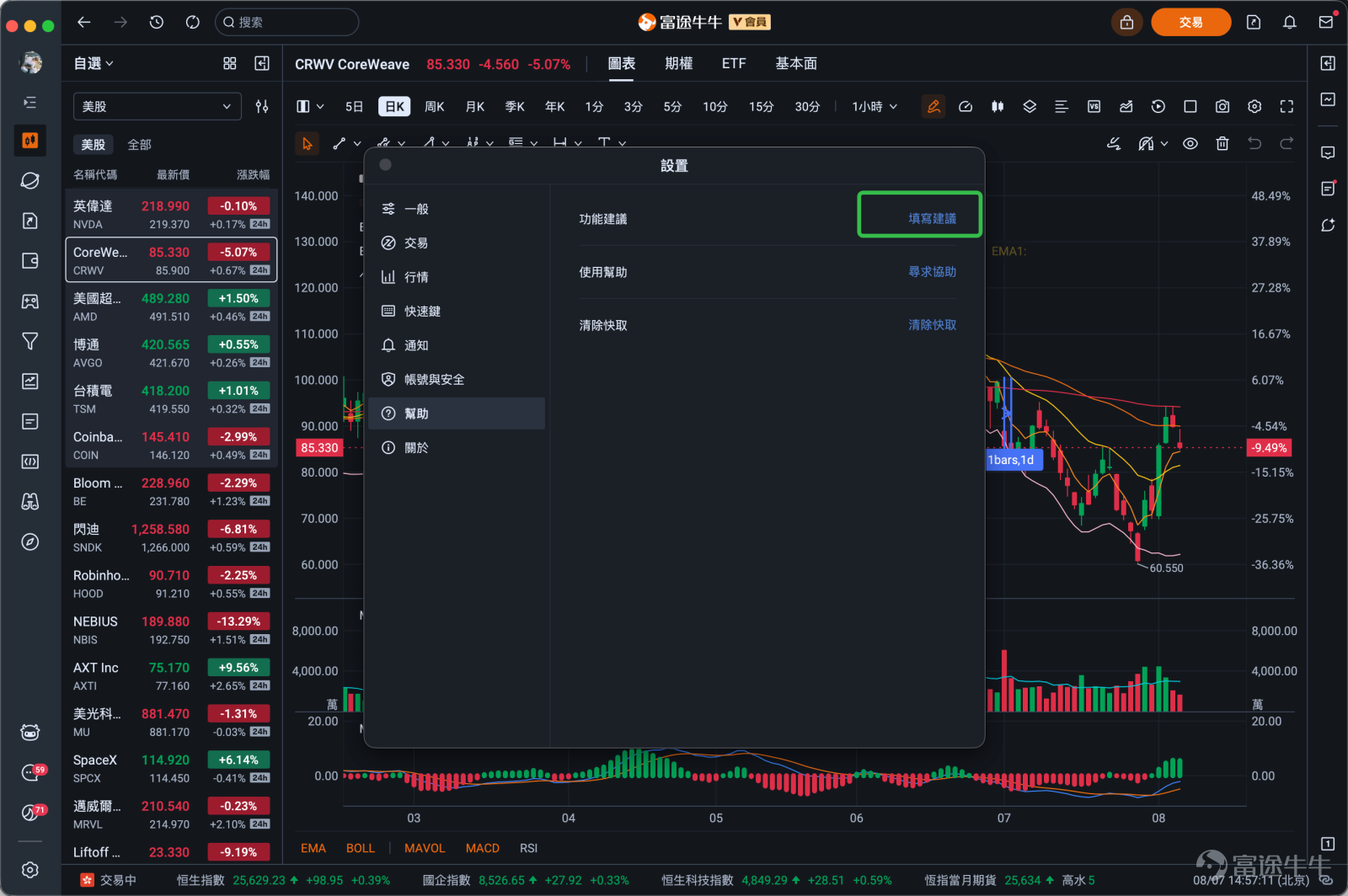Open the 關於 settings category

(457, 447)
